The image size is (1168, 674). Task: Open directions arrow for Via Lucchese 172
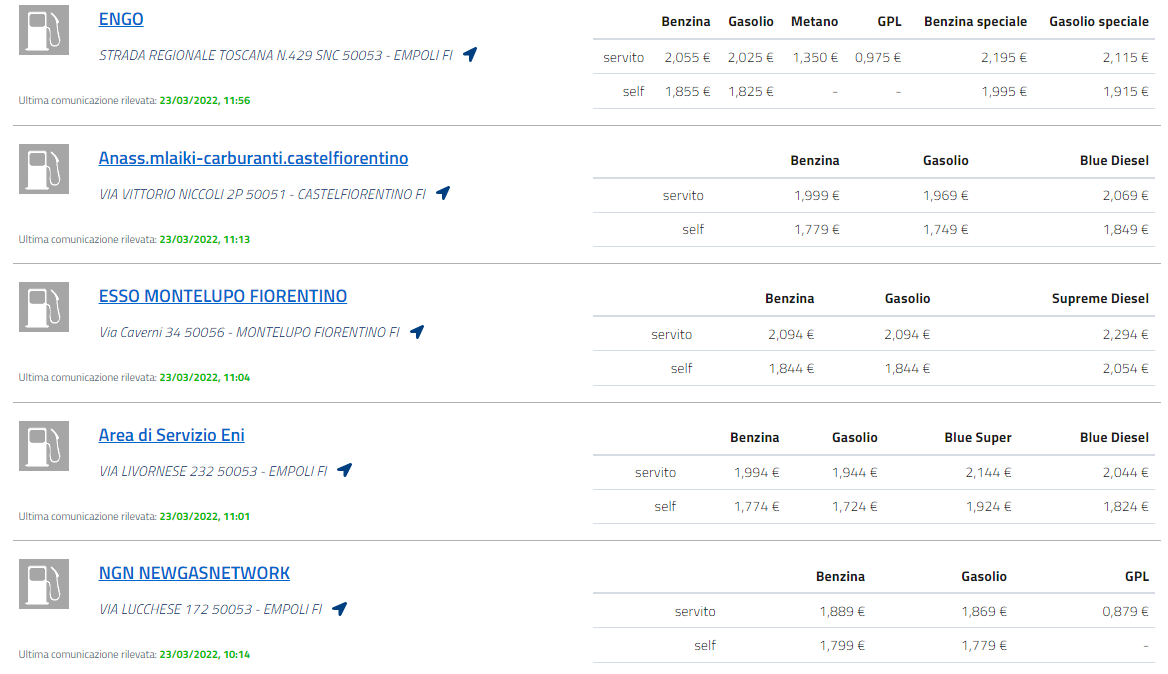(339, 608)
